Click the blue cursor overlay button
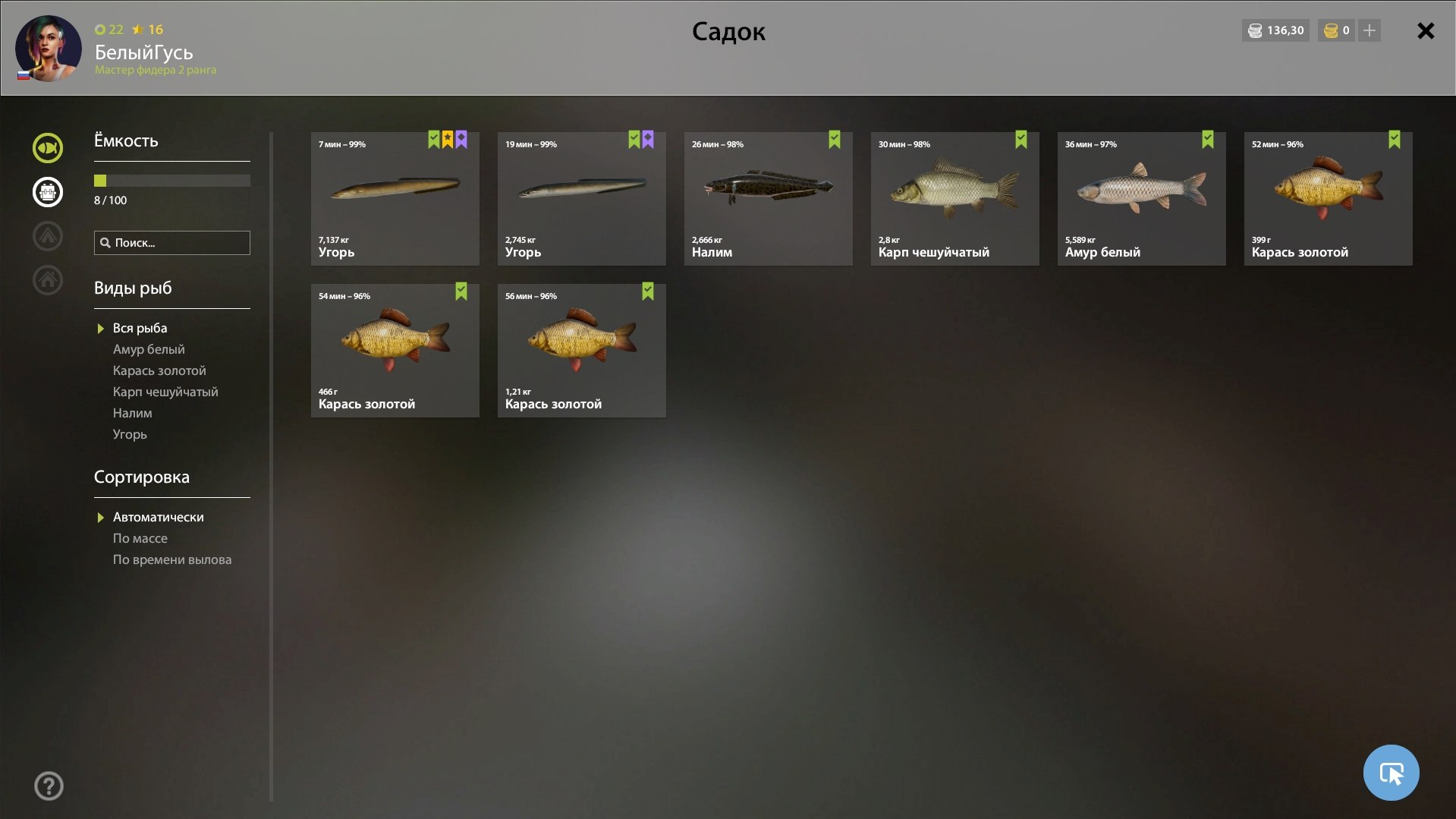 point(1392,773)
